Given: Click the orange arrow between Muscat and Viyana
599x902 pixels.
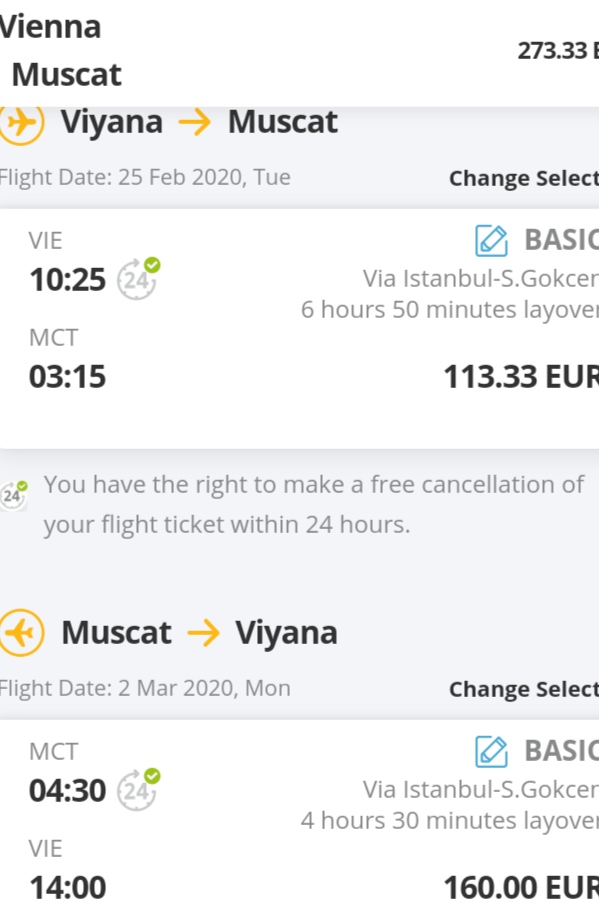Looking at the screenshot, I should [x=203, y=633].
